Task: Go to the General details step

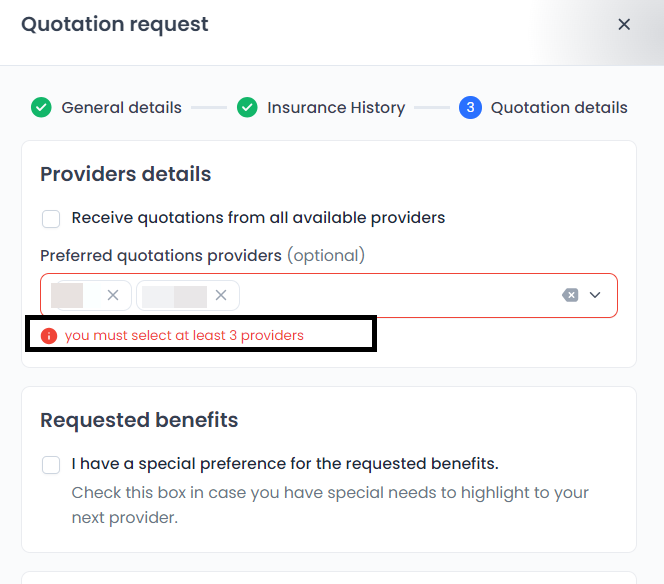Action: pos(121,107)
